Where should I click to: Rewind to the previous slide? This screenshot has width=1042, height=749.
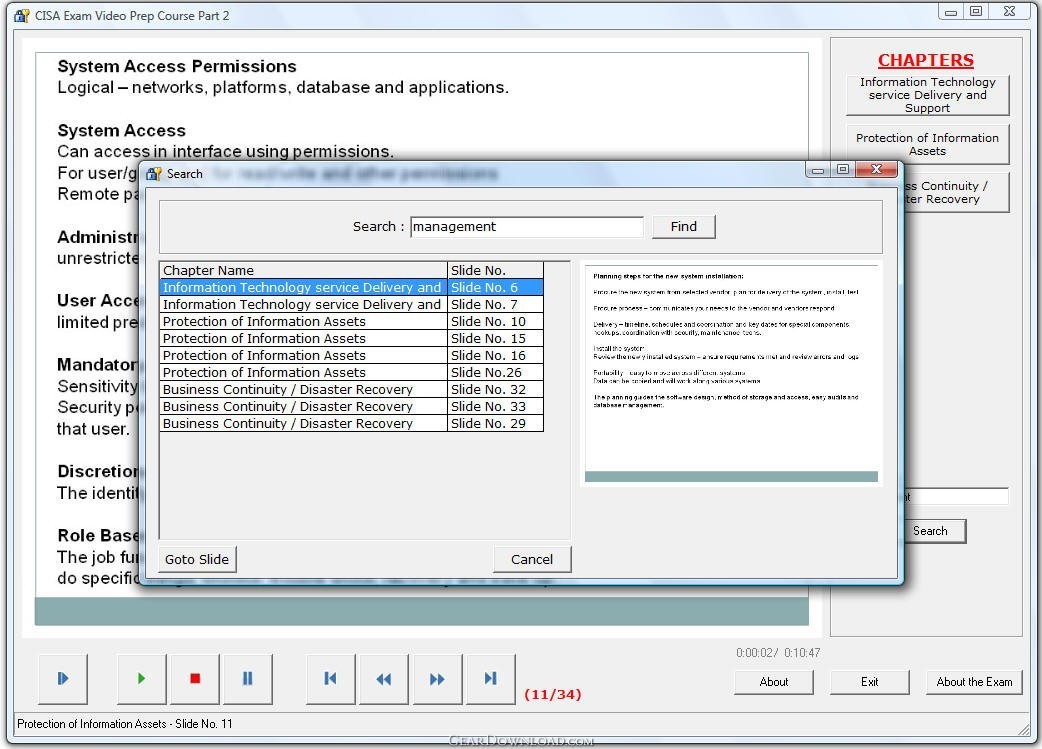[x=384, y=679]
